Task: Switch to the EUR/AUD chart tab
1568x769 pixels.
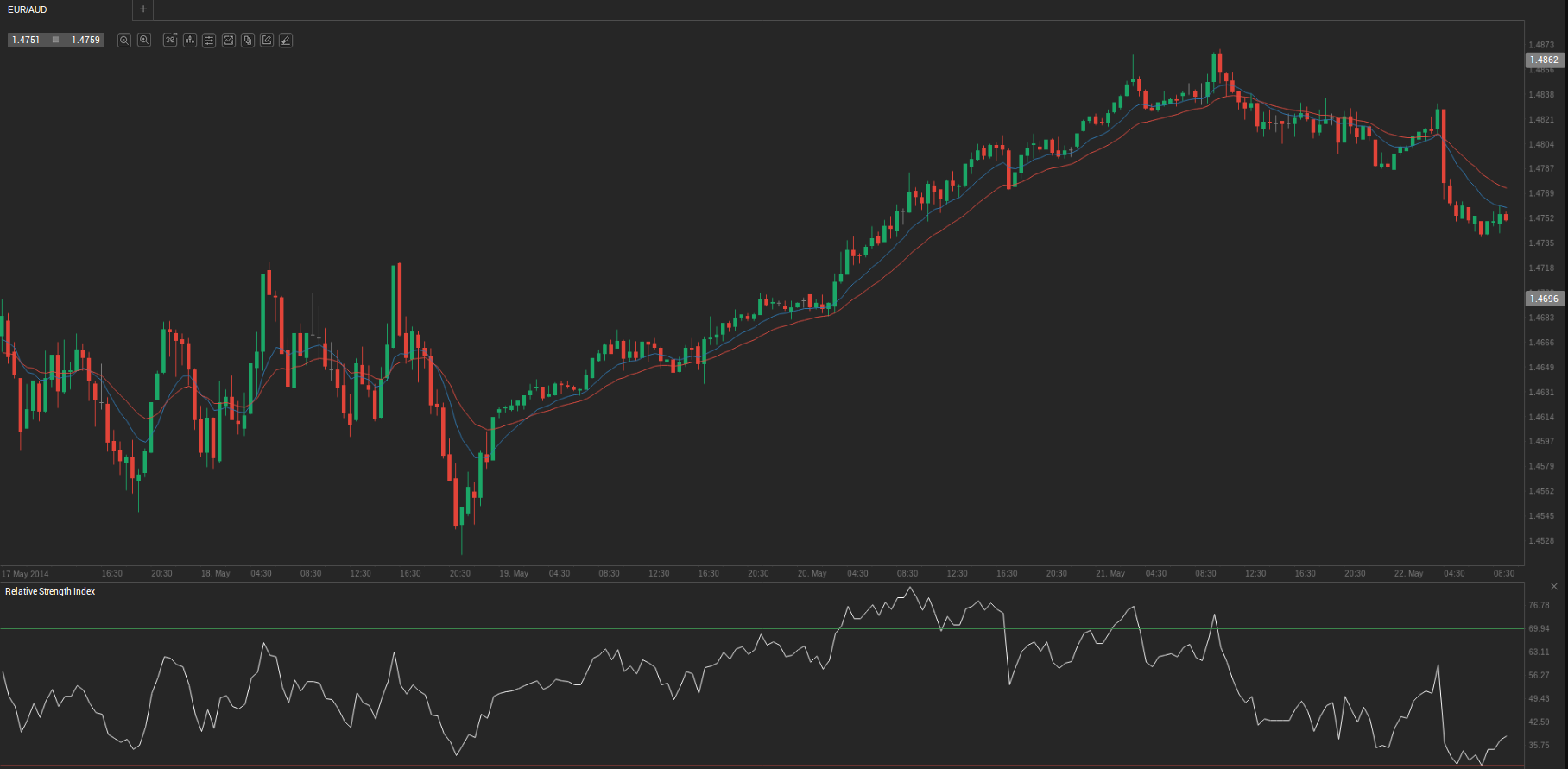Action: [x=28, y=9]
